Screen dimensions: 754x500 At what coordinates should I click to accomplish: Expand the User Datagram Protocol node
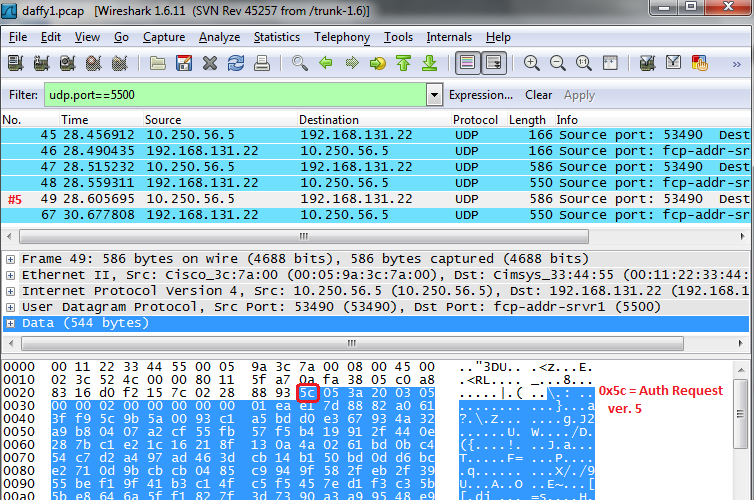point(10,306)
